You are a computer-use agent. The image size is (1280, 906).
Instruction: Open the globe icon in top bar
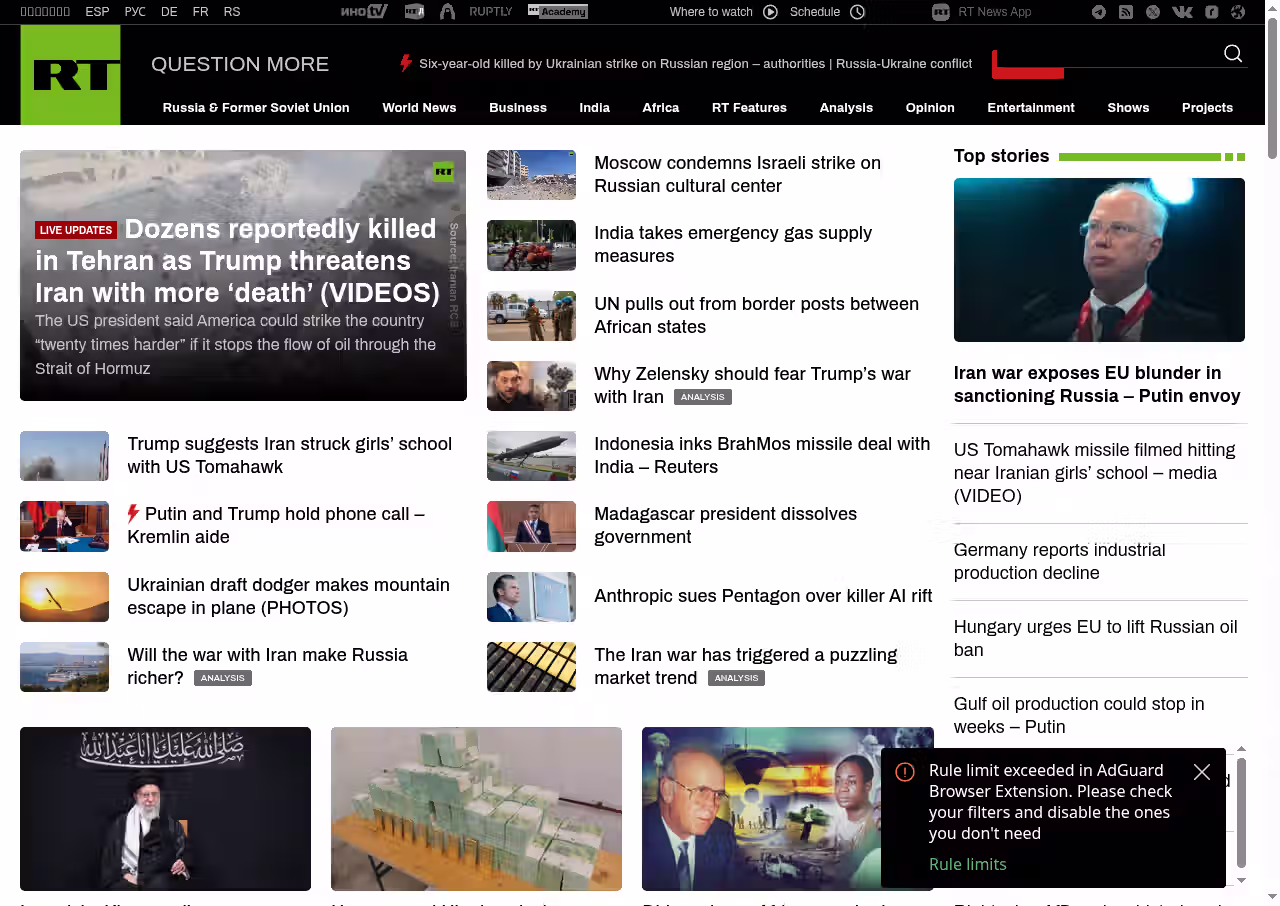[x=1238, y=12]
